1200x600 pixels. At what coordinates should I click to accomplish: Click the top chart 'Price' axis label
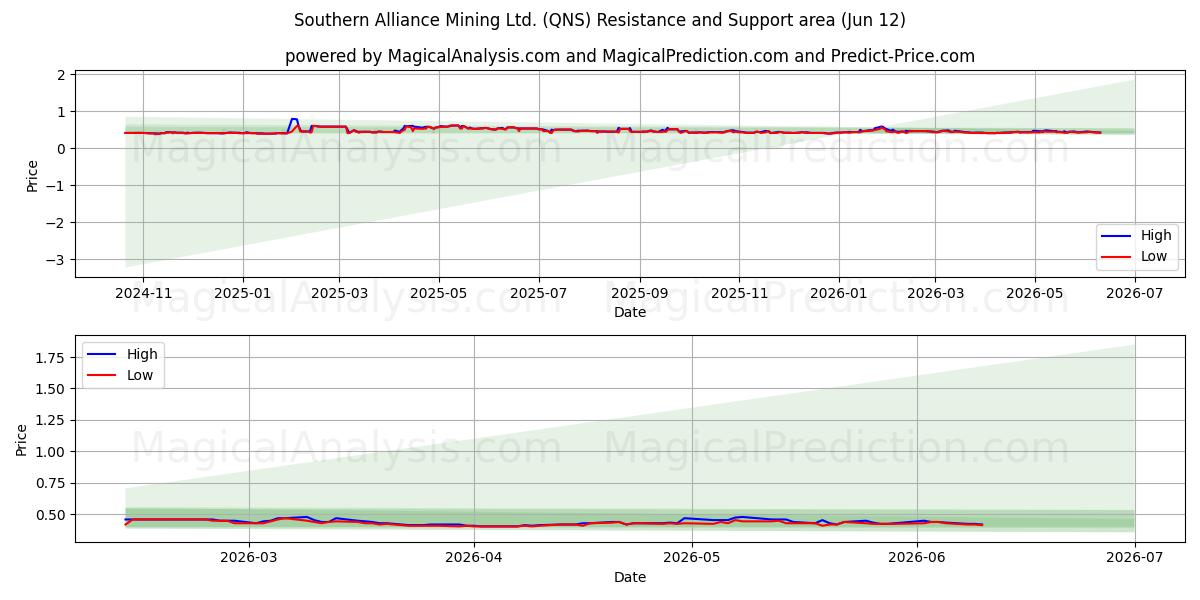(x=32, y=174)
